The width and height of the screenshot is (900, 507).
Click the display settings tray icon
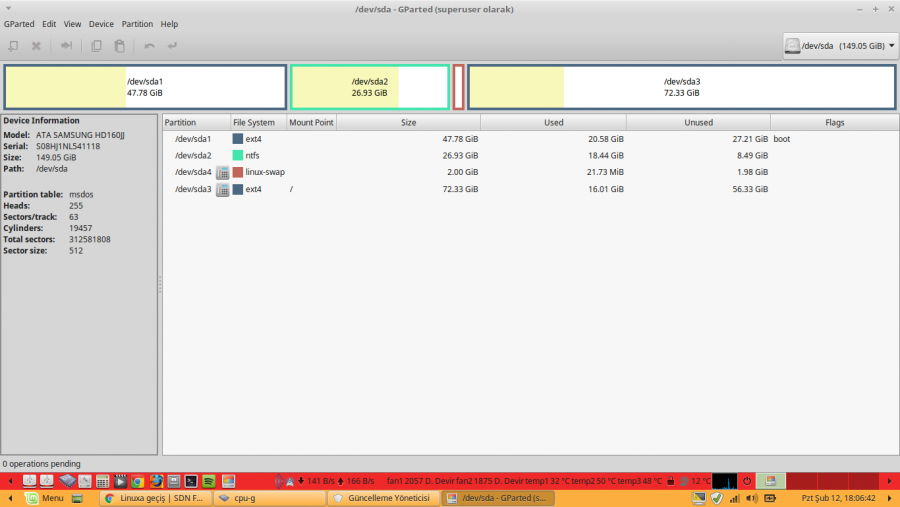(699, 498)
